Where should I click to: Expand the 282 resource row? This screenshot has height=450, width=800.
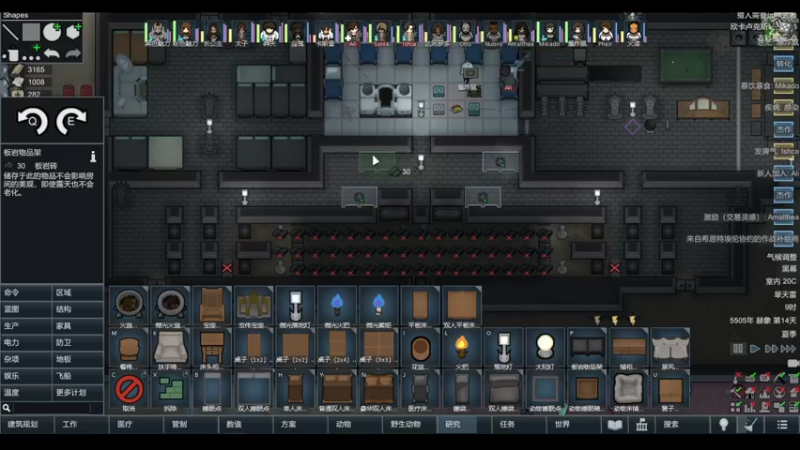pyautogui.click(x=5, y=93)
